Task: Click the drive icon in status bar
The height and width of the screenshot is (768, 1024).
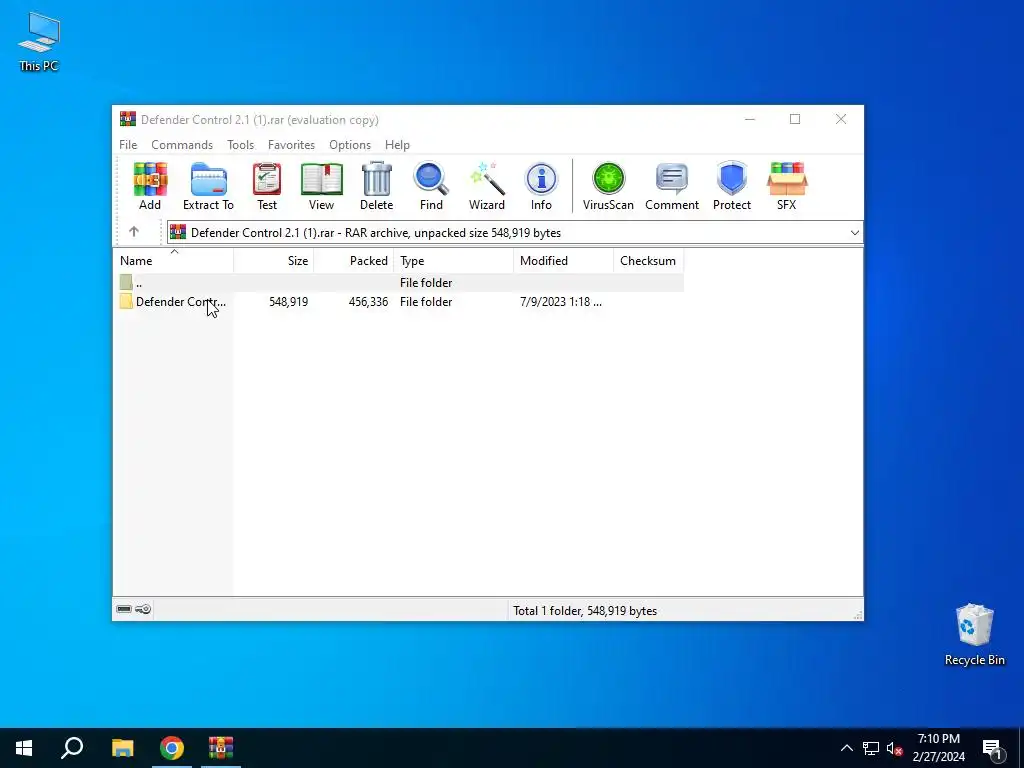Action: pos(124,609)
